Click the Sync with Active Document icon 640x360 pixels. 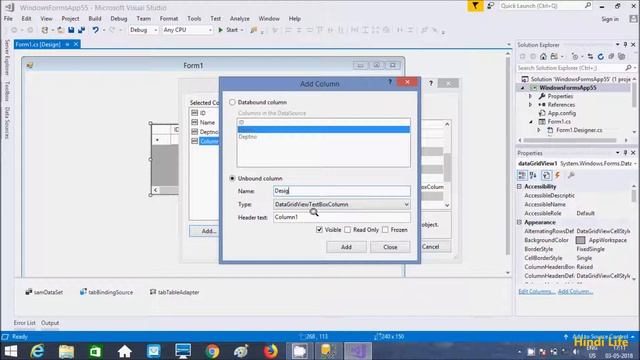point(590,56)
